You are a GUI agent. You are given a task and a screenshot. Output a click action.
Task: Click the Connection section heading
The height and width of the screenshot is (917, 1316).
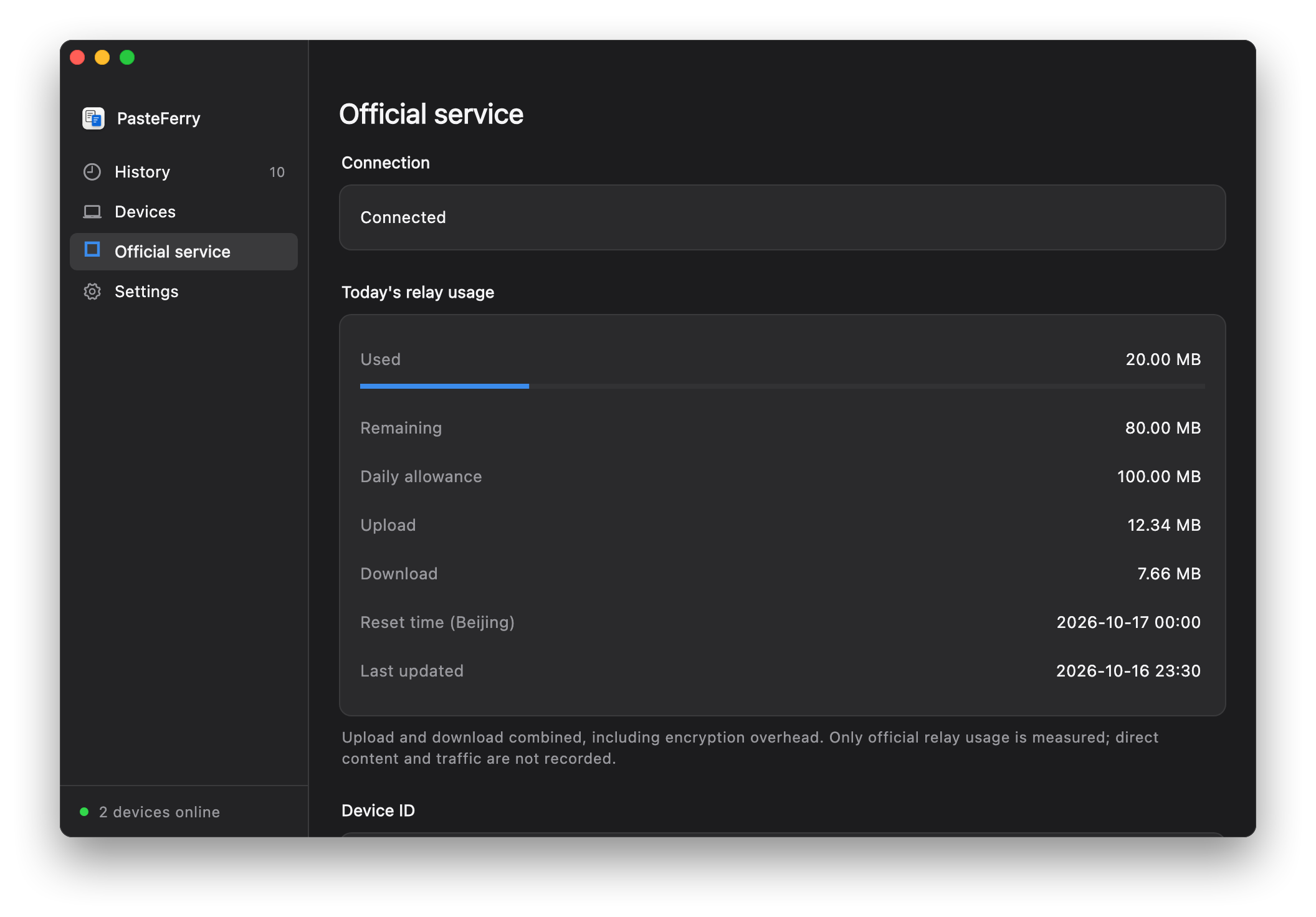tap(386, 163)
